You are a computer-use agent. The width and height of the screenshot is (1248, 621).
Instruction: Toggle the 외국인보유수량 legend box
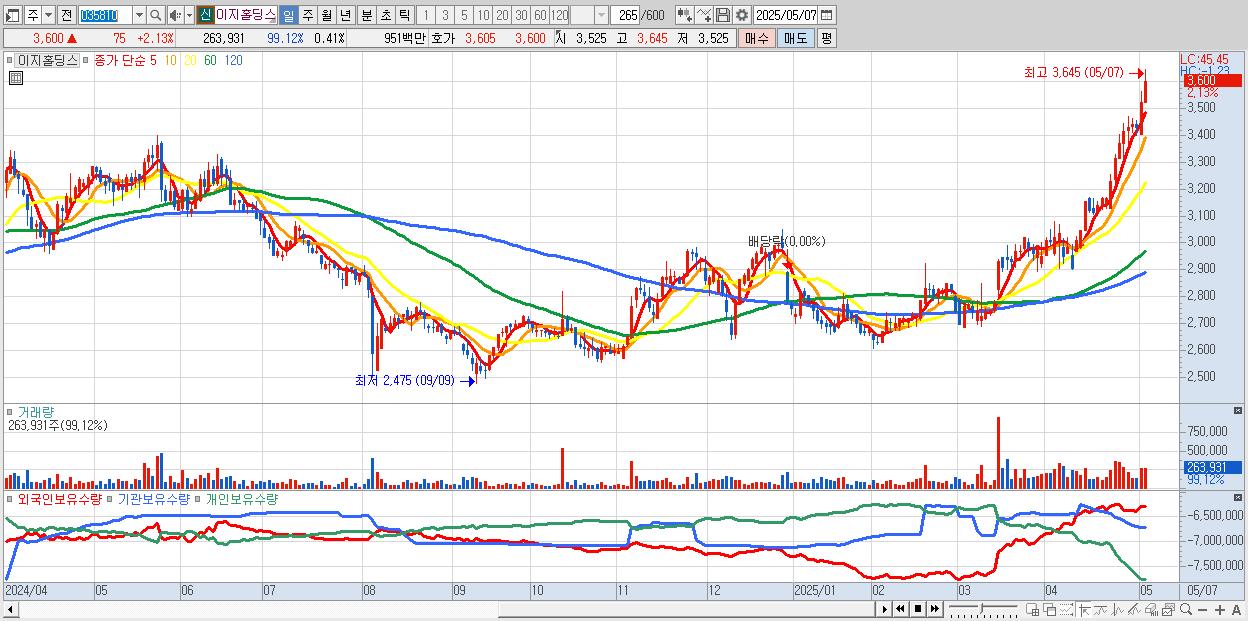[x=11, y=498]
